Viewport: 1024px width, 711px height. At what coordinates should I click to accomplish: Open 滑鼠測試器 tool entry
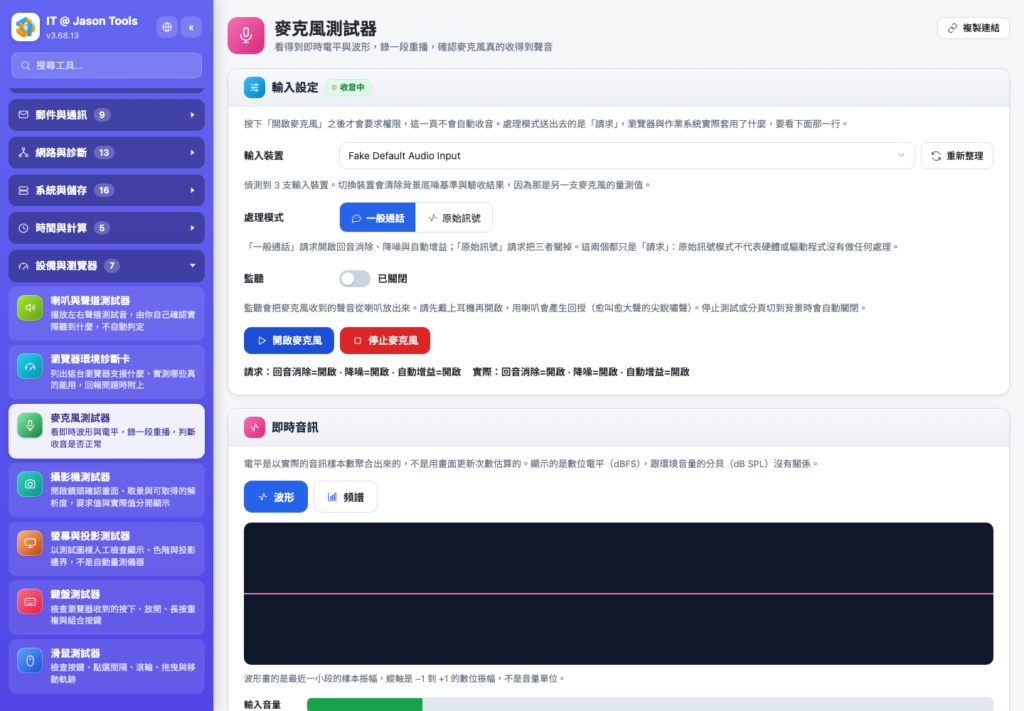click(106, 666)
